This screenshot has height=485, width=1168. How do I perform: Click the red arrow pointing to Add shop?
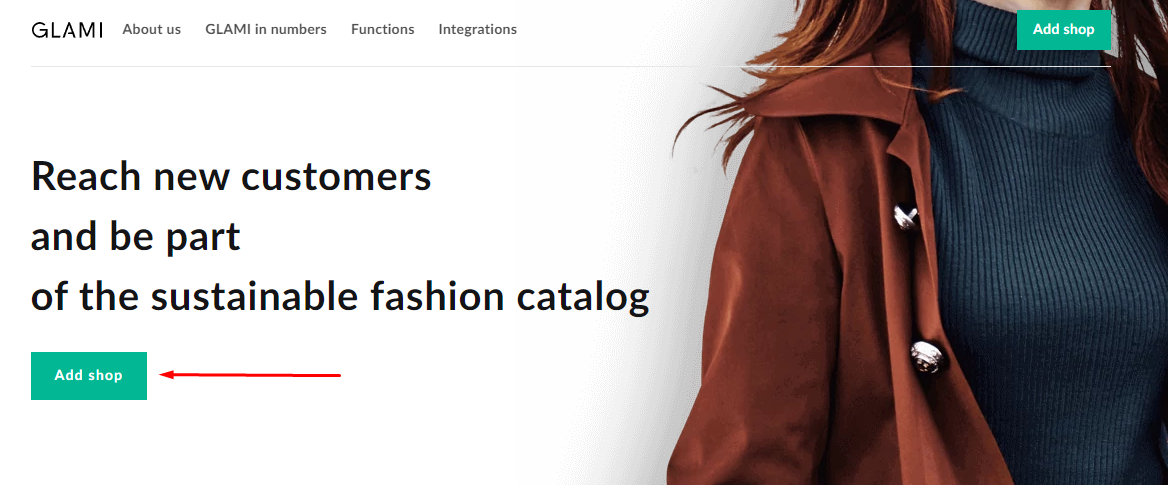(250, 375)
